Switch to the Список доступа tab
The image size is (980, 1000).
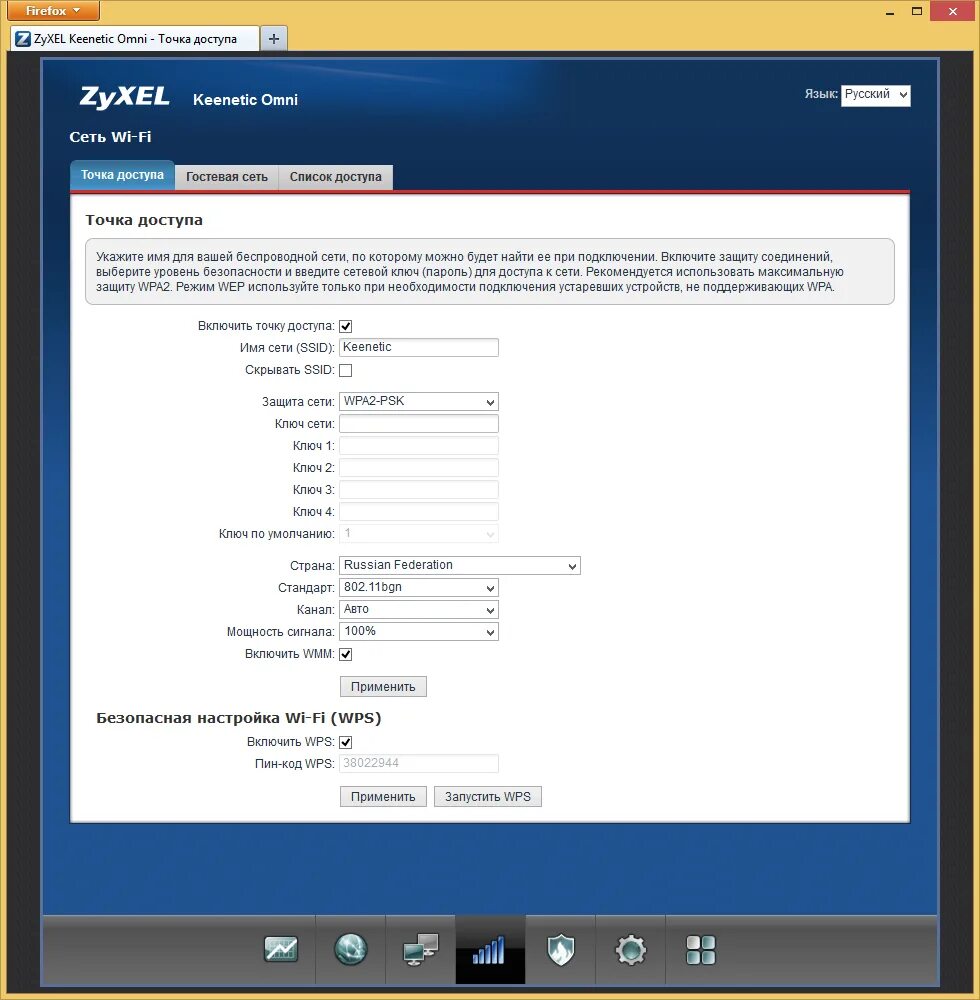[335, 177]
